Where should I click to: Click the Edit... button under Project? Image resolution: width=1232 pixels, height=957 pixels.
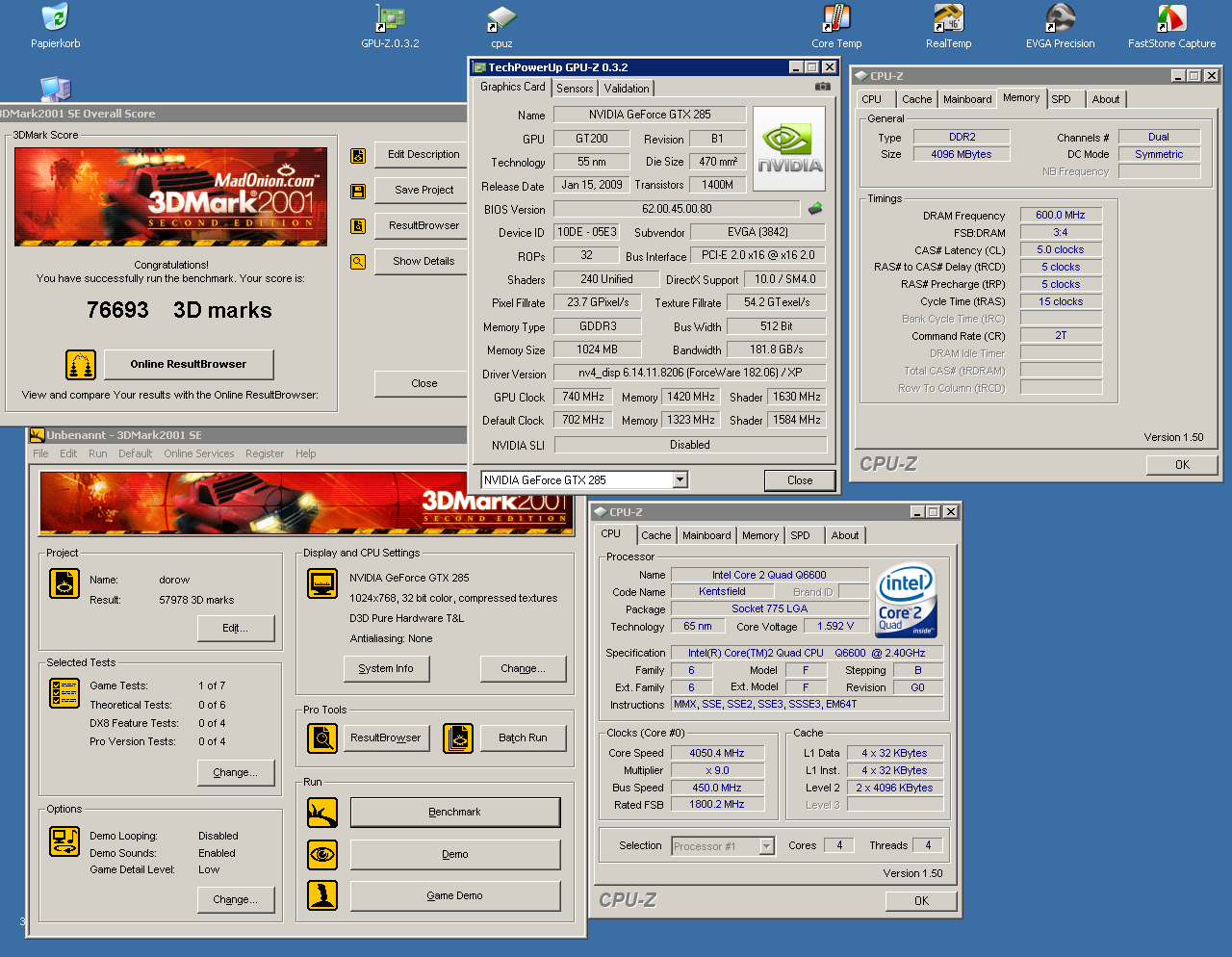point(236,628)
